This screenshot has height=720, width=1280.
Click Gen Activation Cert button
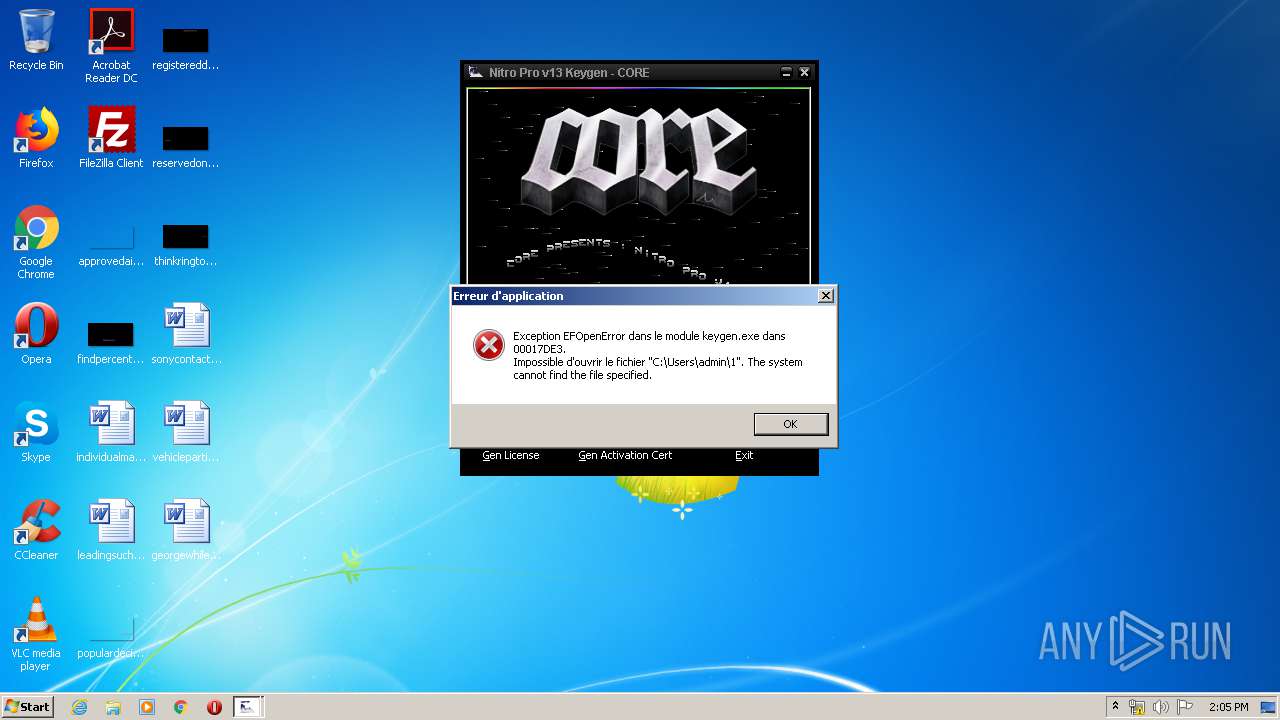[625, 455]
